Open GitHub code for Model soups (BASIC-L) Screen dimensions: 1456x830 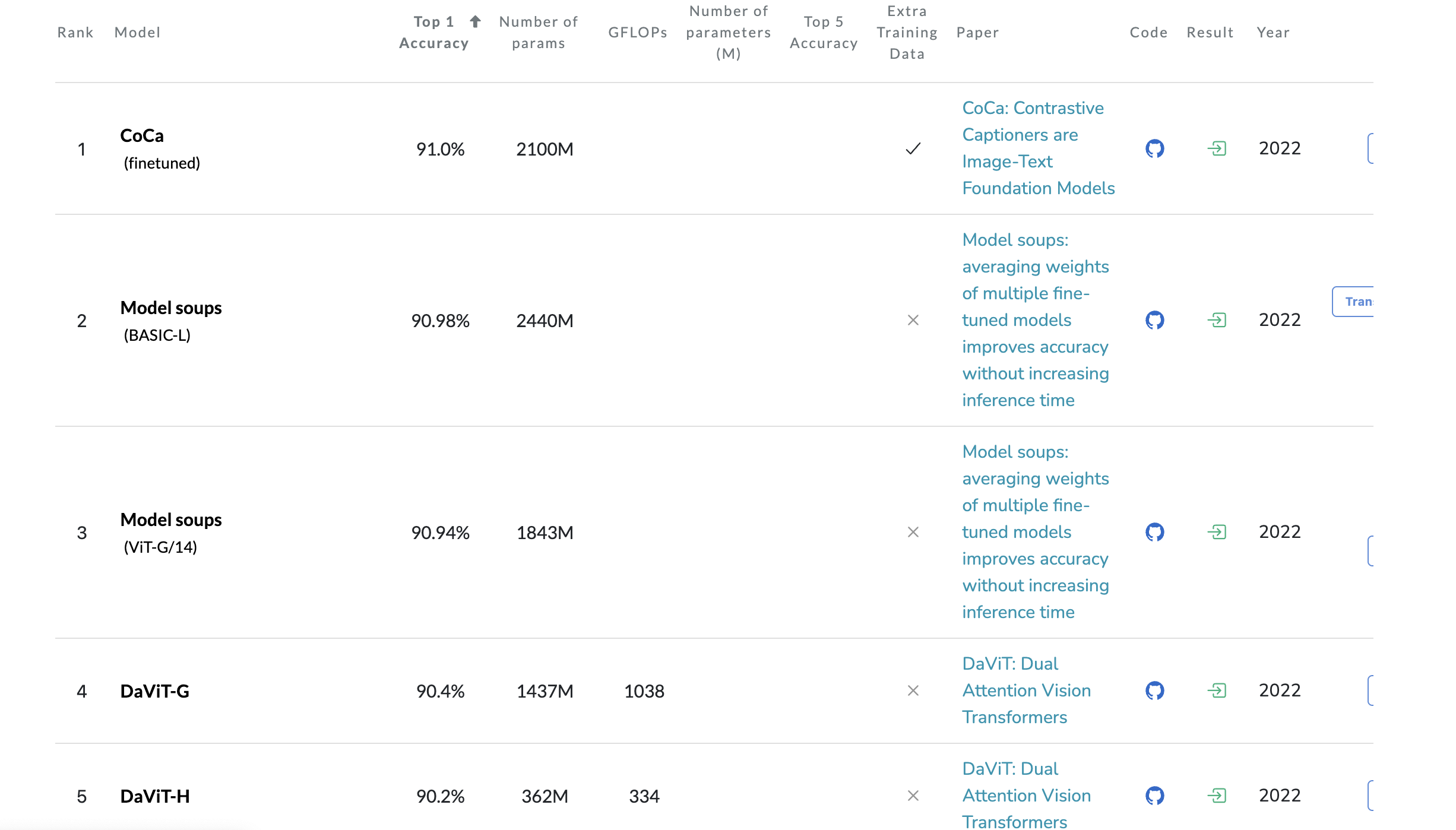(1154, 320)
